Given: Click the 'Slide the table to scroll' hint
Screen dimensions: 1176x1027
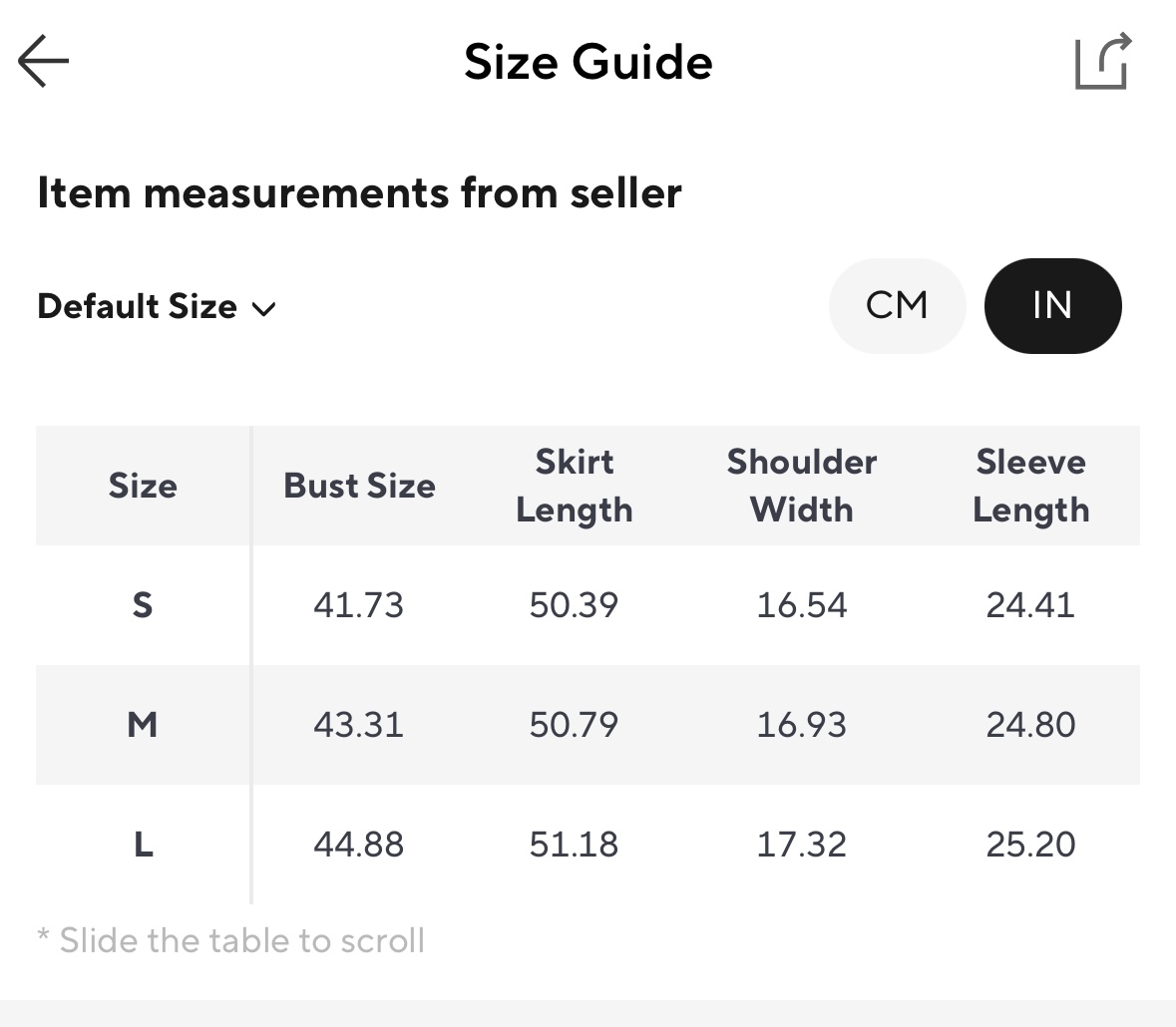Looking at the screenshot, I should 231,940.
